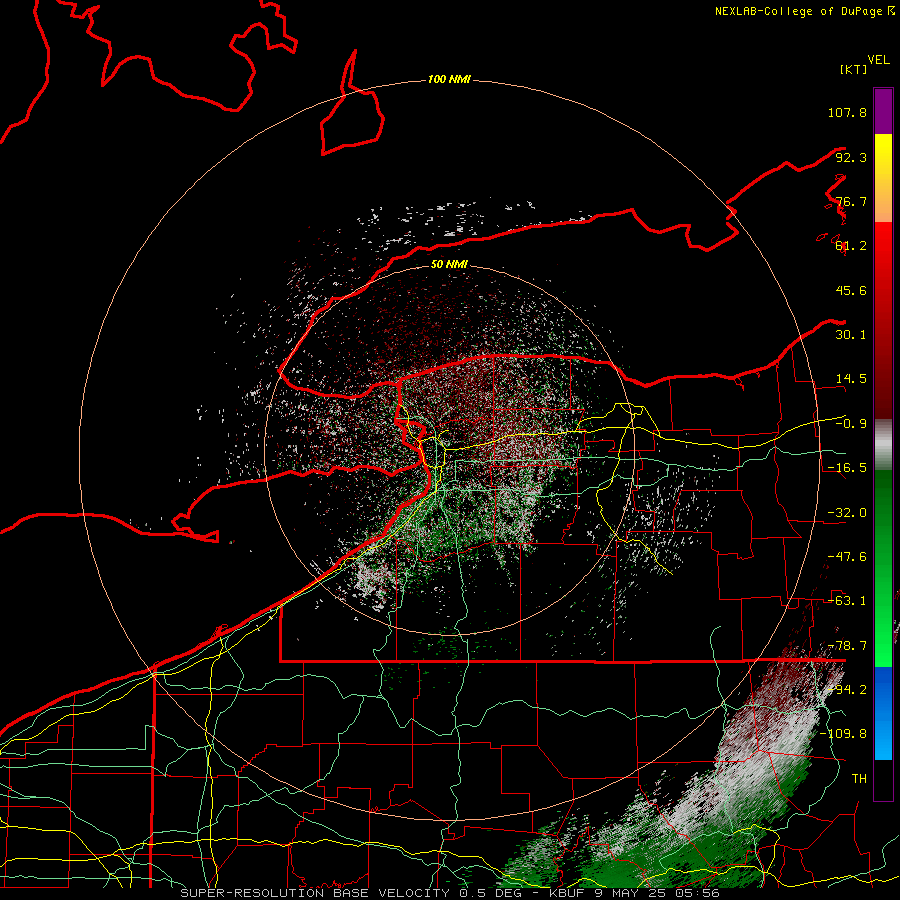Click the -109.8 velocity scale value
This screenshot has height=900, width=900.
(843, 734)
